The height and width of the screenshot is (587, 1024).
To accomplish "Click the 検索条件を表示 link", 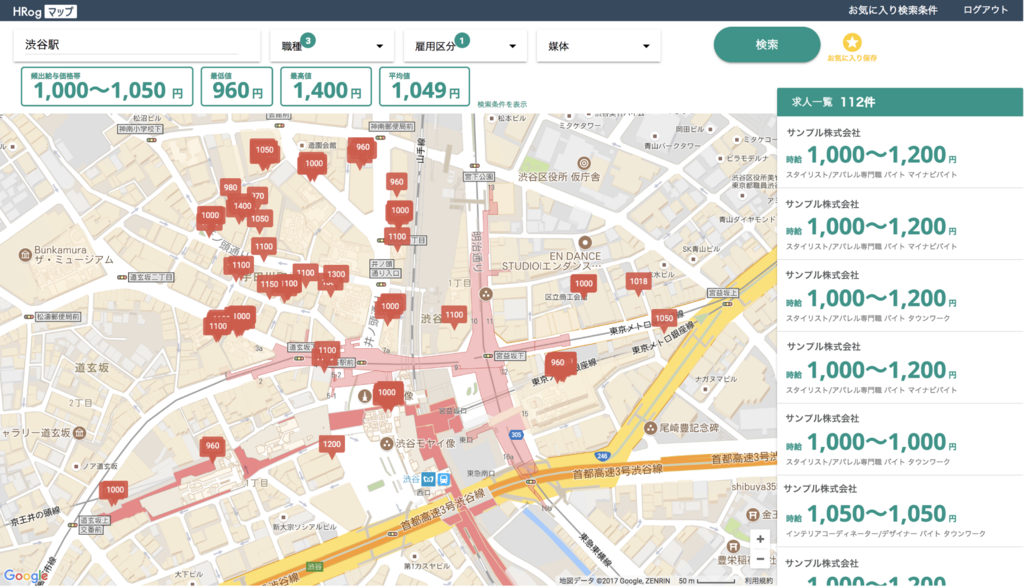I will [502, 104].
